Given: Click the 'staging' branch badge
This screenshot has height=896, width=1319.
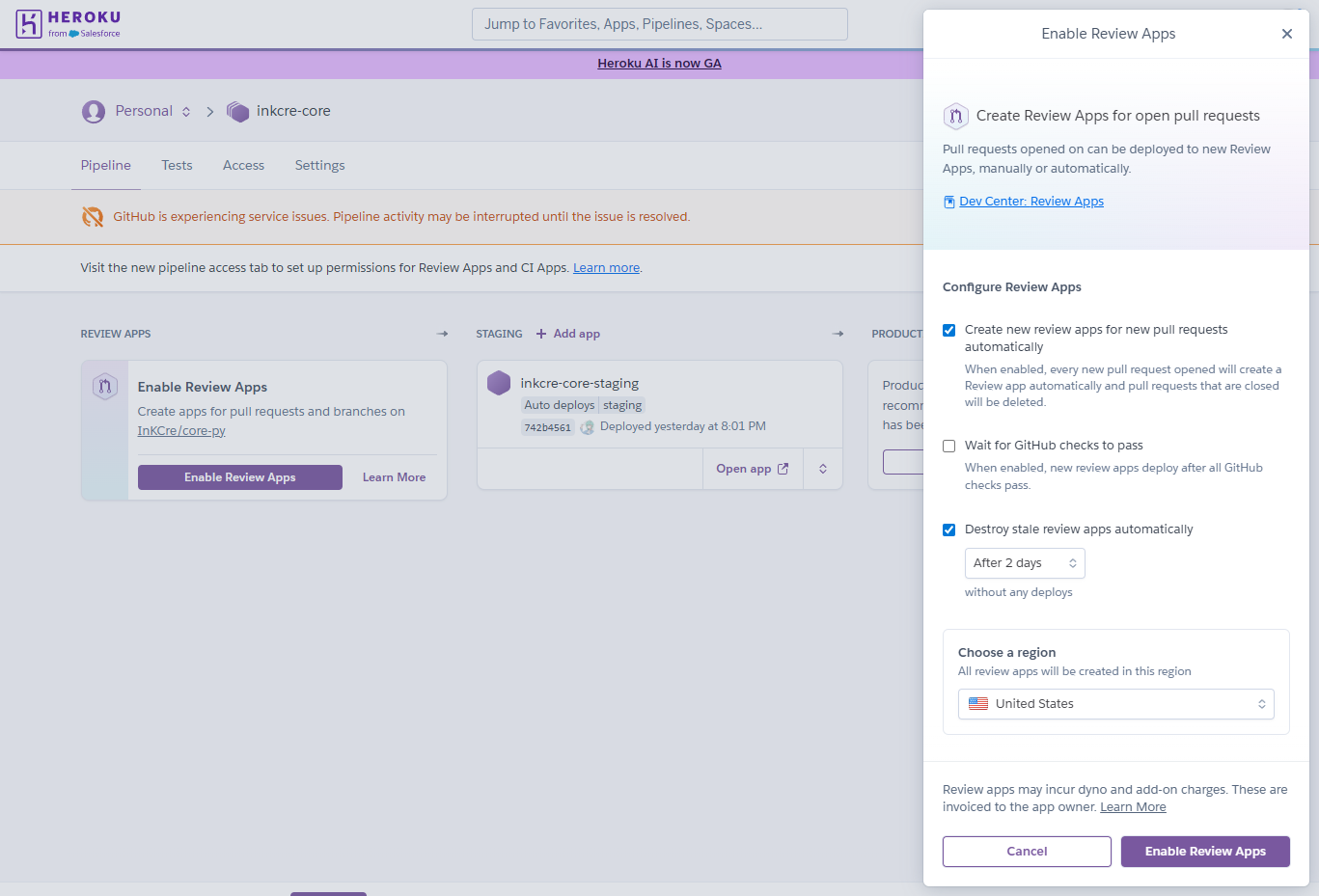Looking at the screenshot, I should click(x=622, y=406).
